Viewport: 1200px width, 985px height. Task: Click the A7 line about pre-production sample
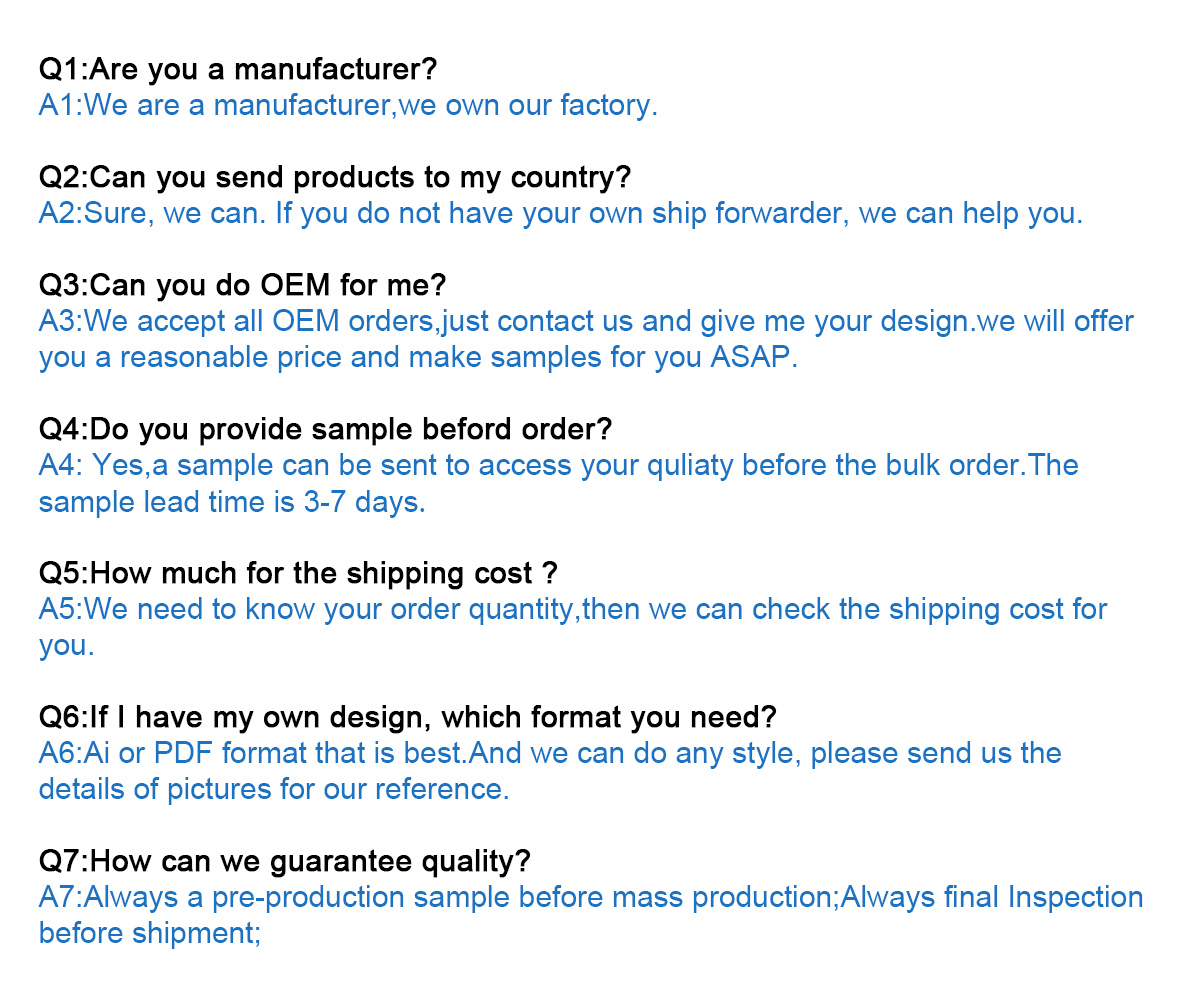tap(590, 897)
